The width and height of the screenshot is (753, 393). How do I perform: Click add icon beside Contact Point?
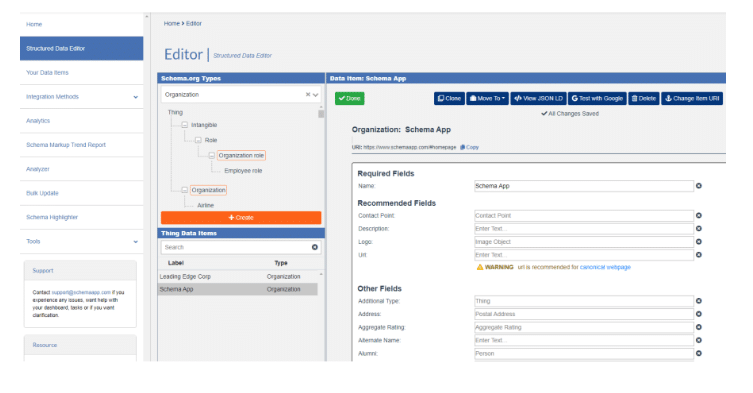click(x=699, y=216)
